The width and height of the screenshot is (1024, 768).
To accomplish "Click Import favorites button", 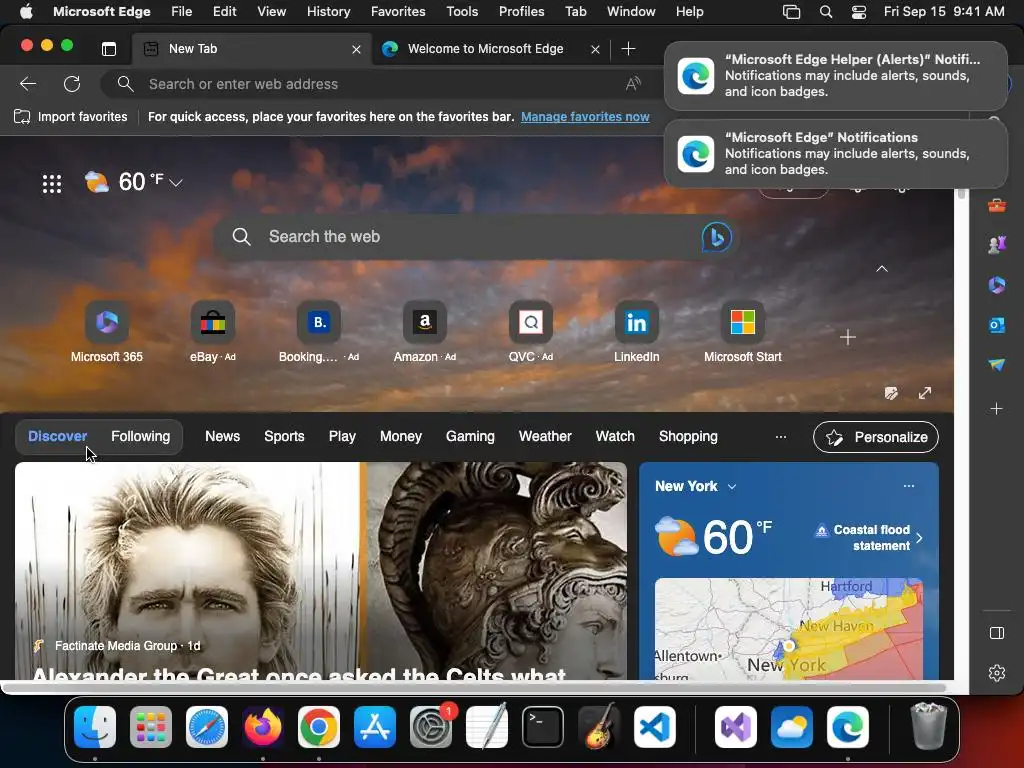I will (x=71, y=117).
